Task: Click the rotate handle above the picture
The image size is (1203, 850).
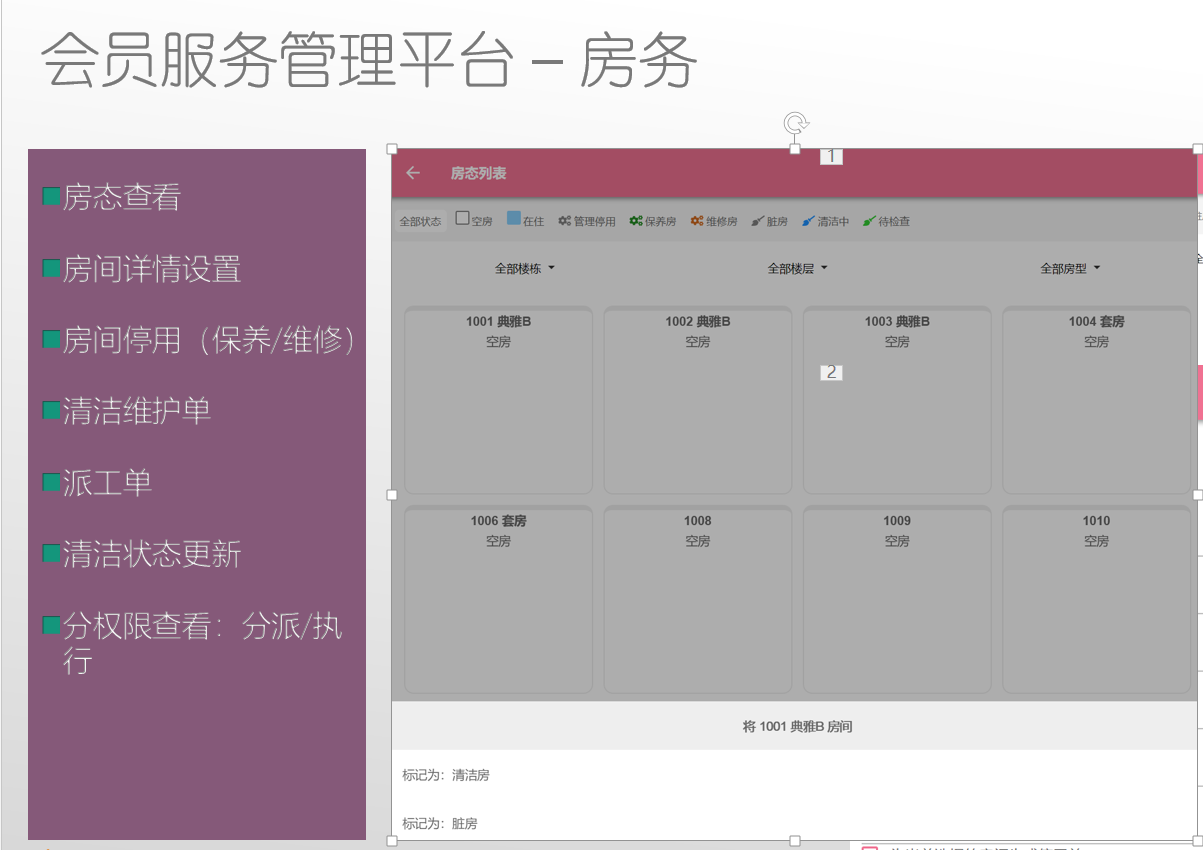Action: [795, 123]
